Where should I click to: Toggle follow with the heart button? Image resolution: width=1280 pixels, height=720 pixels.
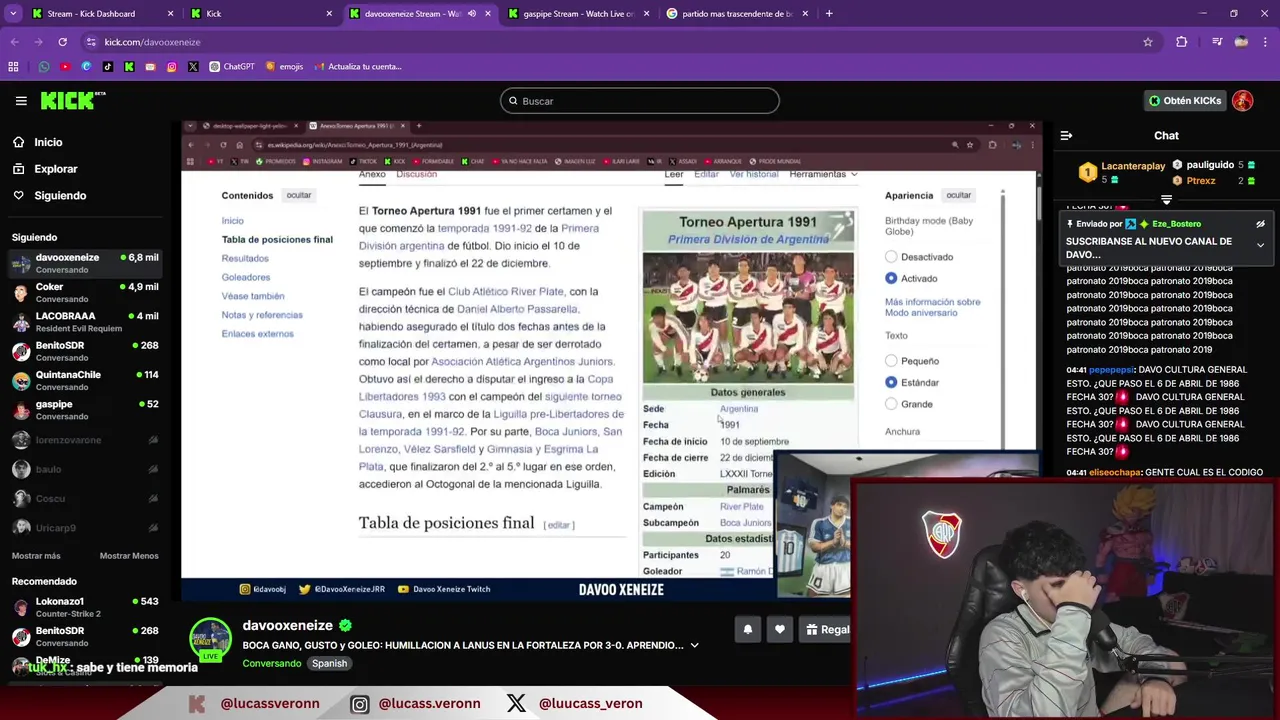(x=780, y=630)
